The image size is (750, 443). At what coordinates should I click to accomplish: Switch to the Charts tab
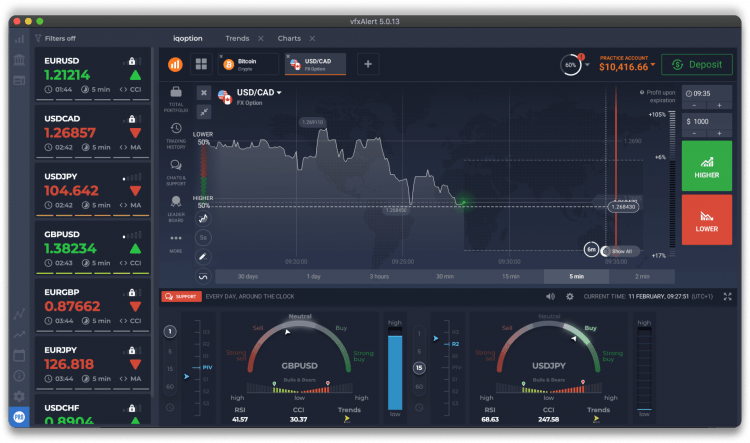(x=289, y=38)
